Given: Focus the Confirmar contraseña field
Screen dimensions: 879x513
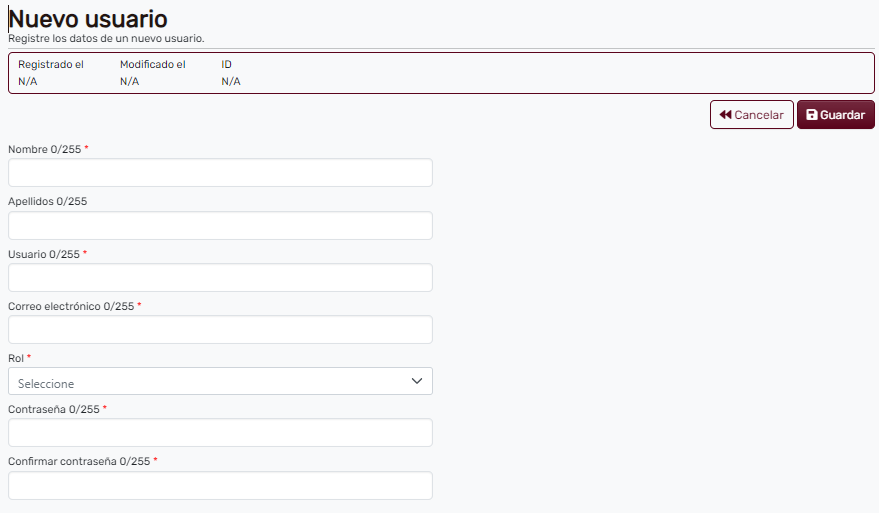Looking at the screenshot, I should 220,485.
